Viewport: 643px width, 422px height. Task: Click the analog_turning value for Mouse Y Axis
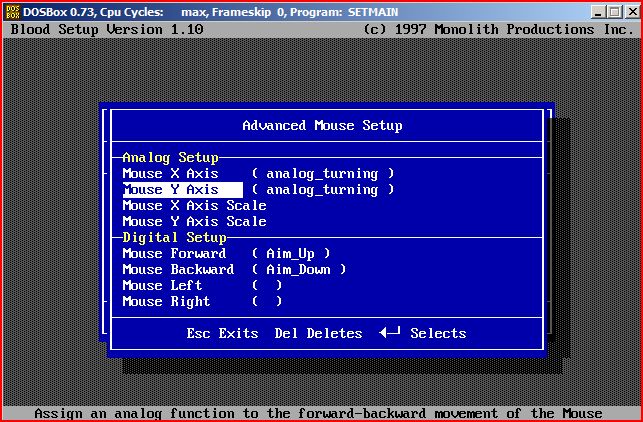323,190
